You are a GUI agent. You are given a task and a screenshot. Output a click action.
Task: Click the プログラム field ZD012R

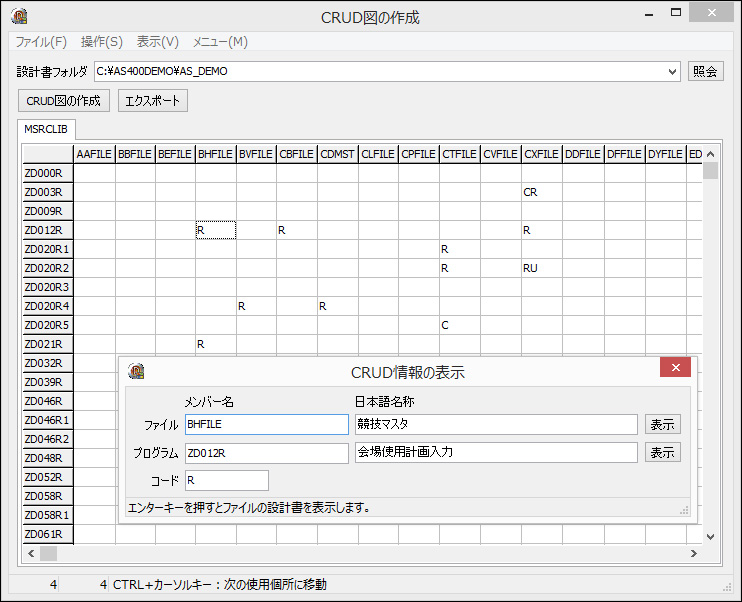(x=267, y=453)
